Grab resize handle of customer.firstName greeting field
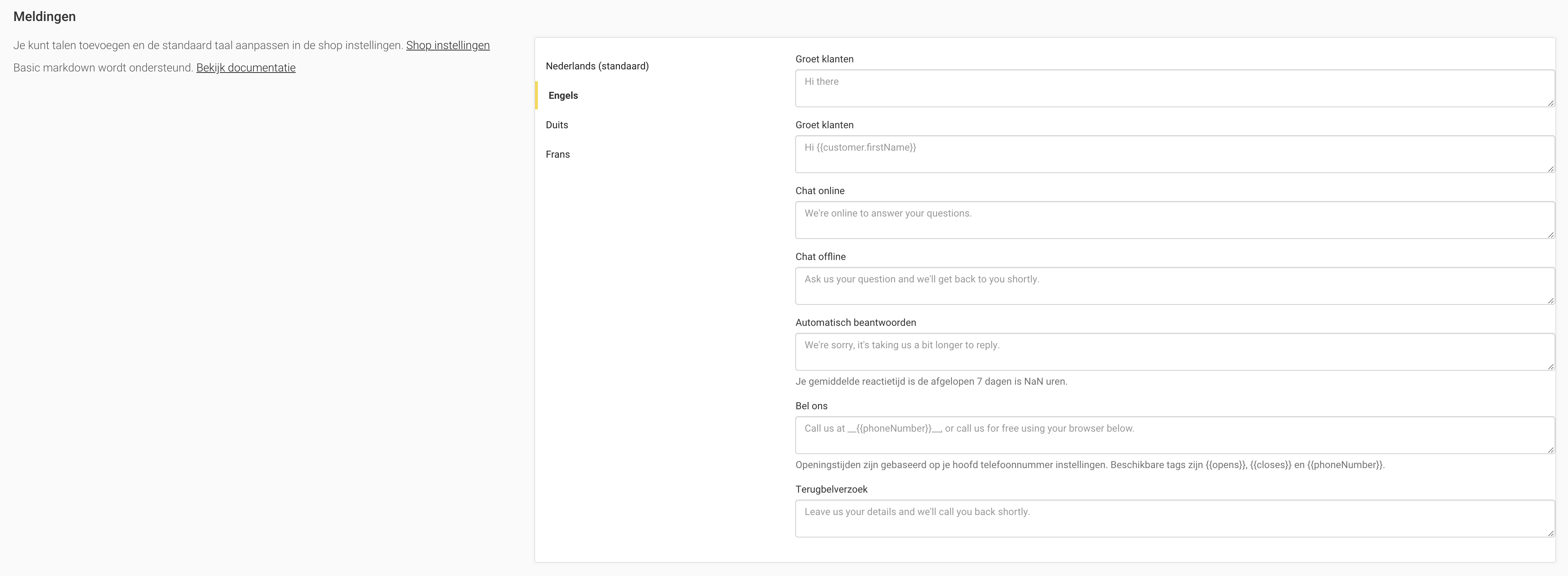The width and height of the screenshot is (1568, 576). (1550, 169)
